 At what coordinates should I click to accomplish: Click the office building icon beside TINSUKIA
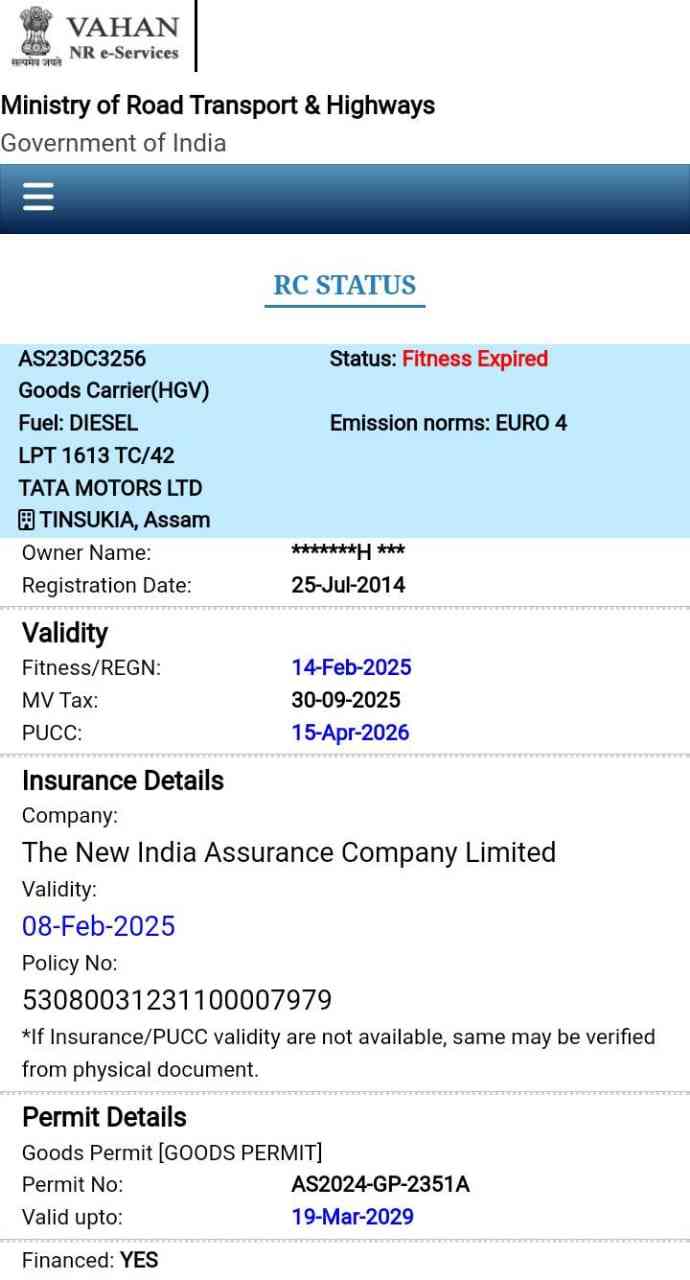click(27, 520)
